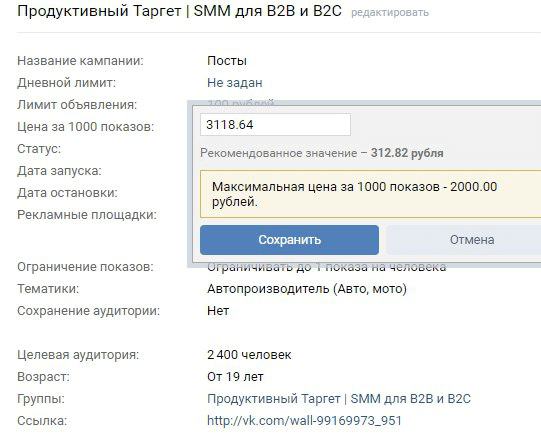This screenshot has height=438, width=541.
Task: Click the Рекламные площадки label
Action: pos(87,215)
